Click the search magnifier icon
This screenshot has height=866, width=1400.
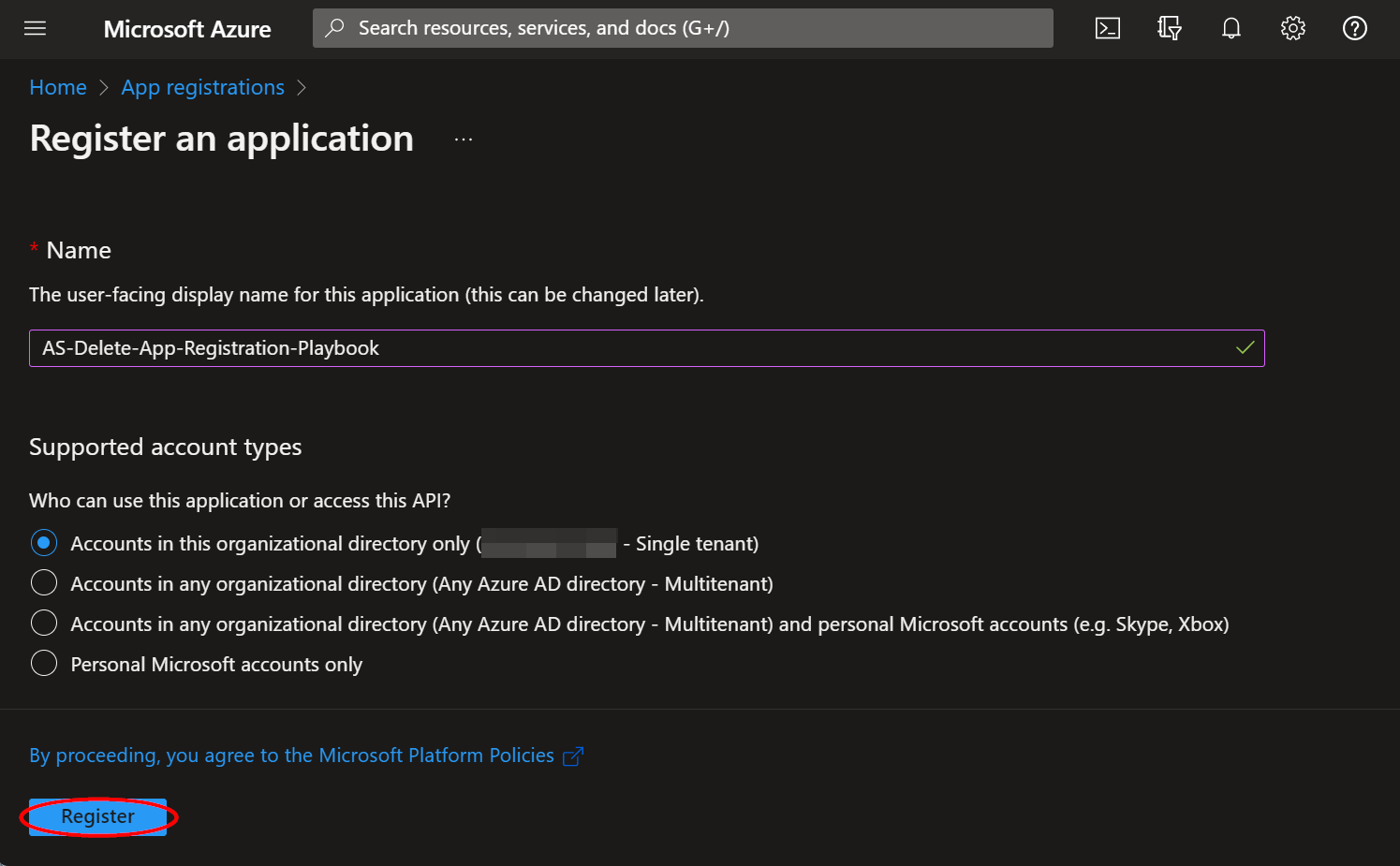(334, 28)
